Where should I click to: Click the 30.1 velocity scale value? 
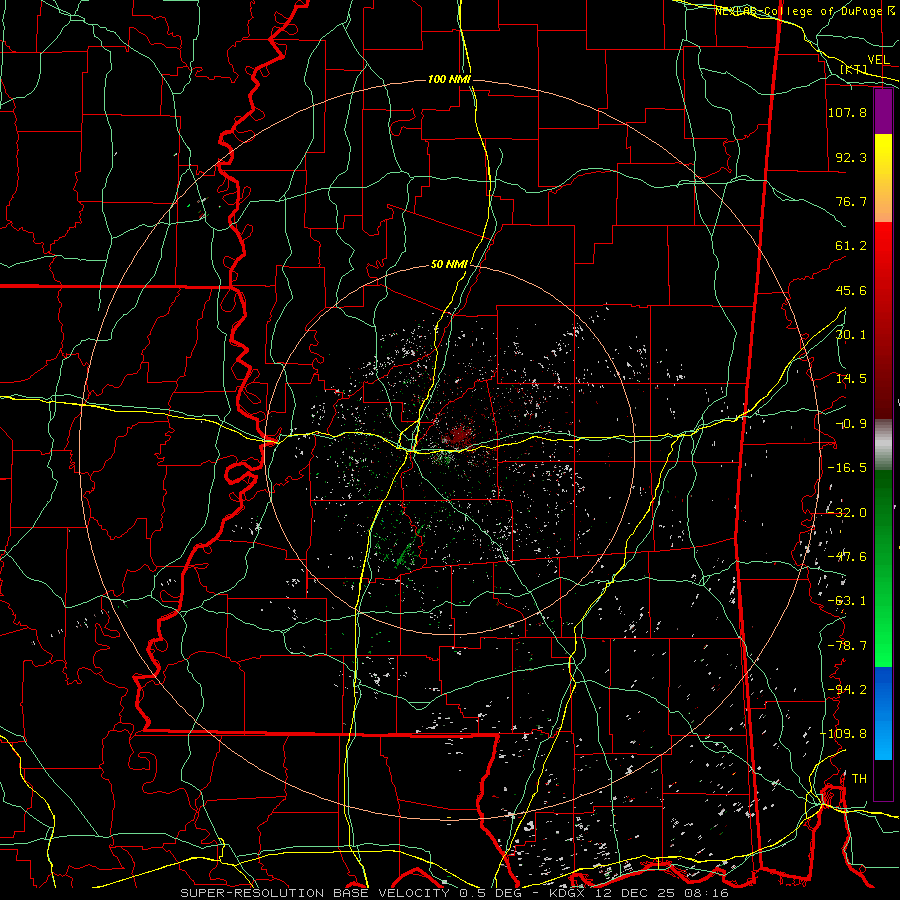click(x=851, y=335)
